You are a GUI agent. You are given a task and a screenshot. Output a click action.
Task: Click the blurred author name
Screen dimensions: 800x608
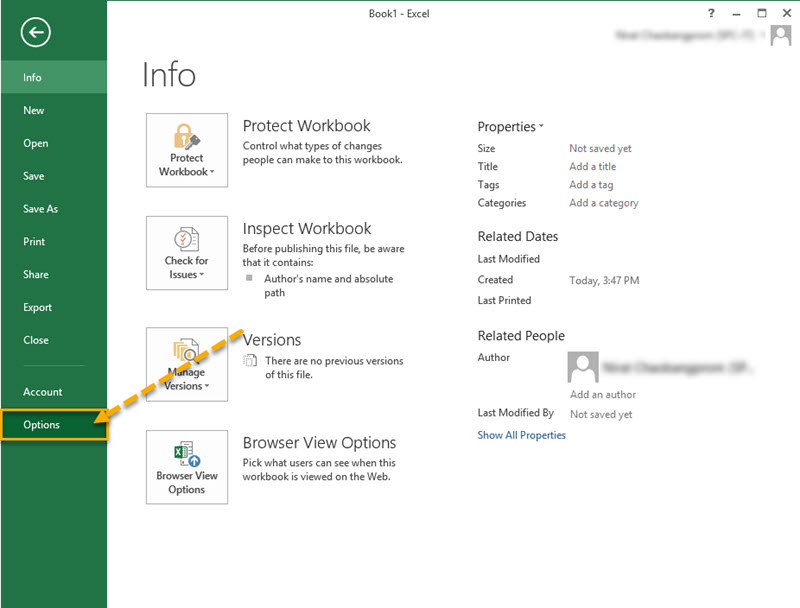tap(677, 367)
